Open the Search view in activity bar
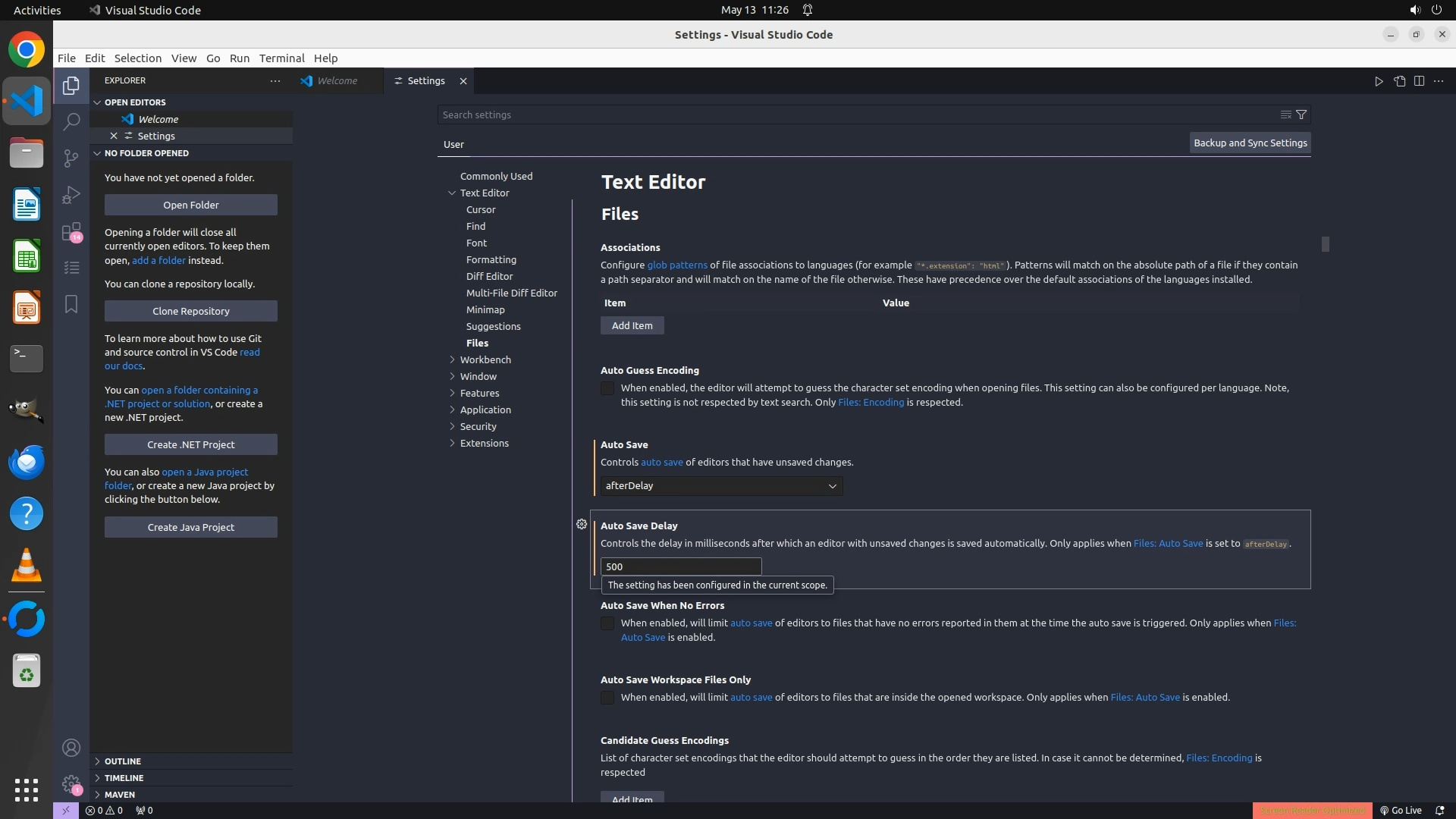1456x819 pixels. [x=71, y=121]
